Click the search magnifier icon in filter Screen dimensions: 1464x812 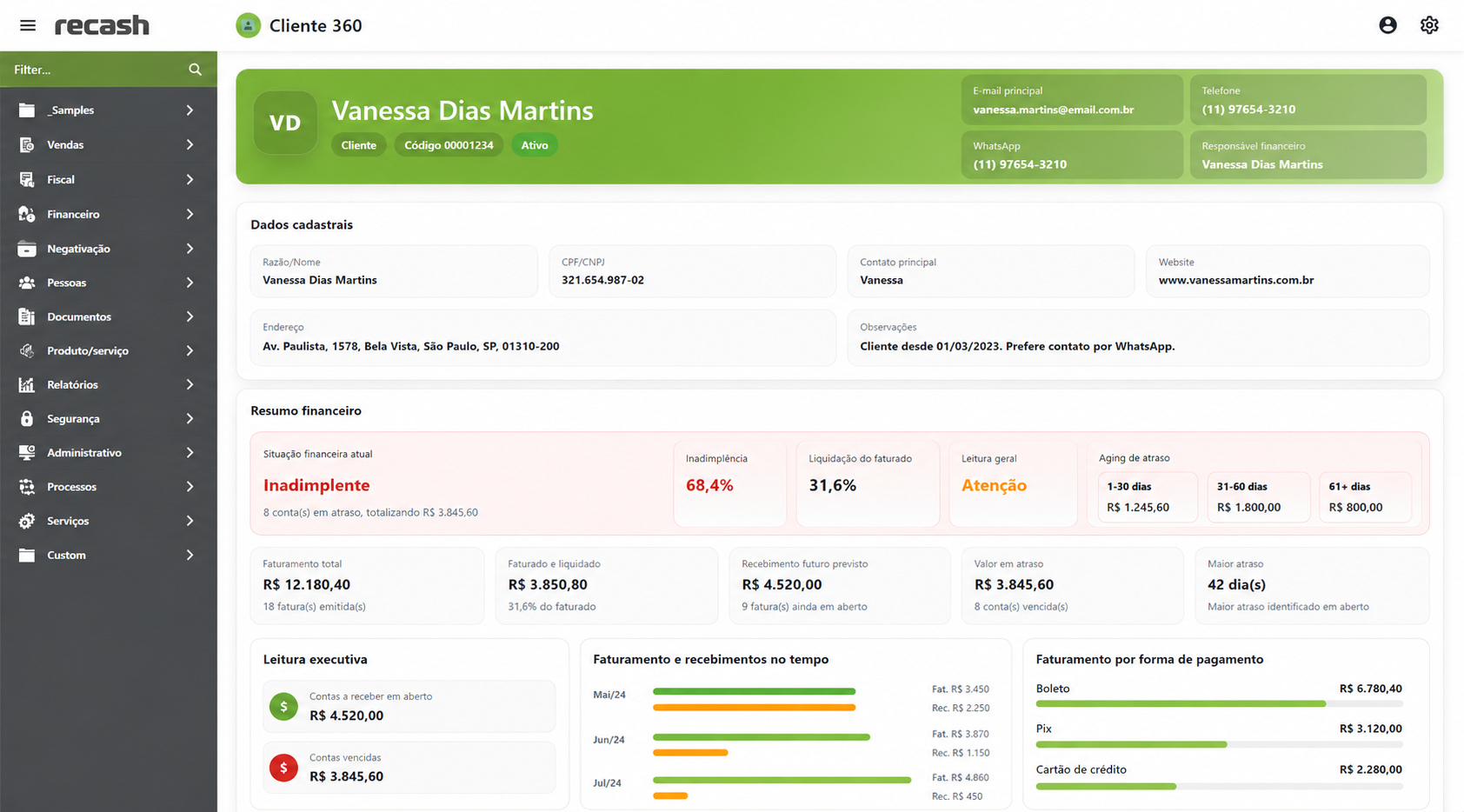click(195, 70)
